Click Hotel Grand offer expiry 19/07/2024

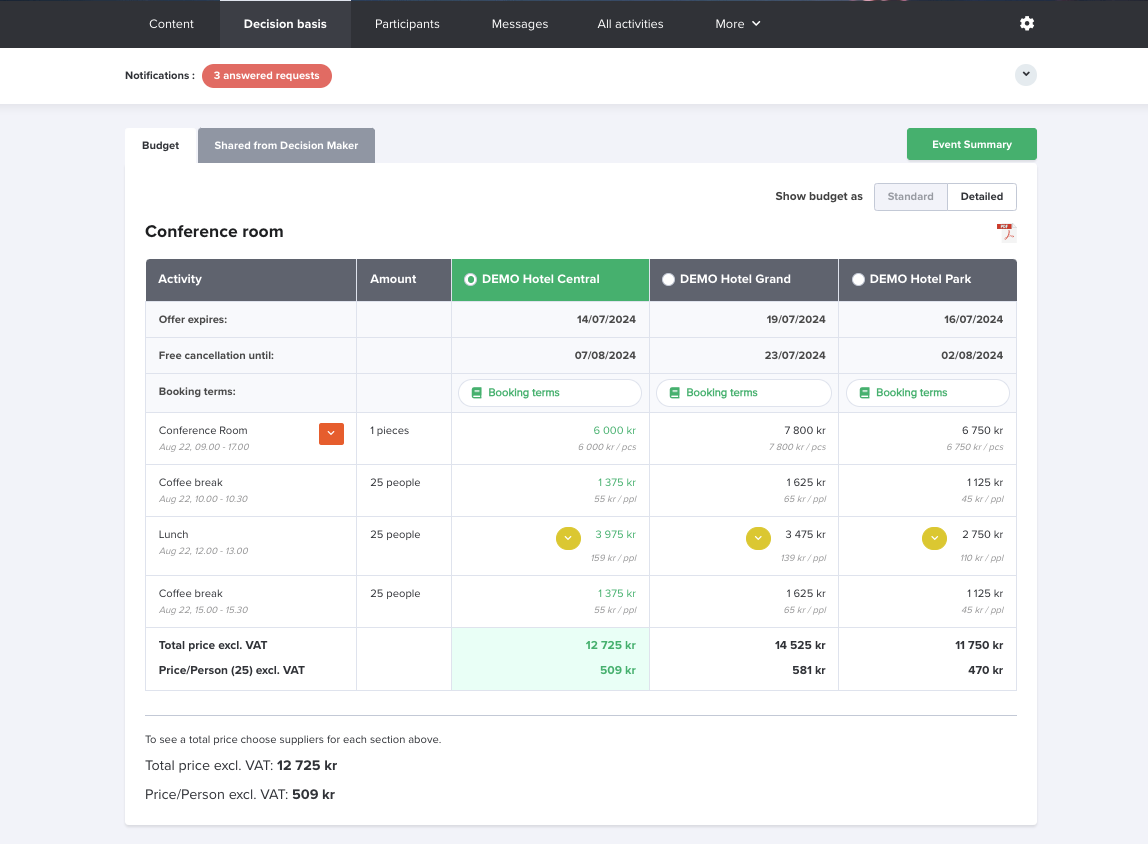tap(796, 320)
